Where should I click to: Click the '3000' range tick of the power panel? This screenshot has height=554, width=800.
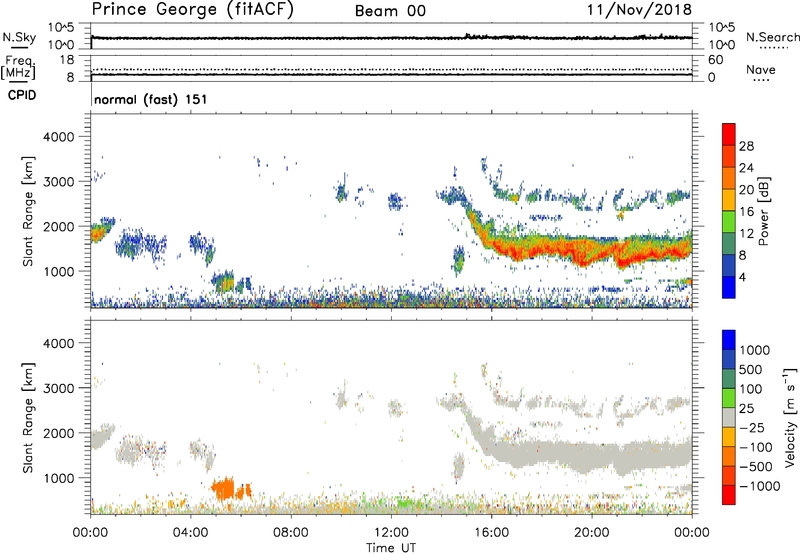[58, 182]
